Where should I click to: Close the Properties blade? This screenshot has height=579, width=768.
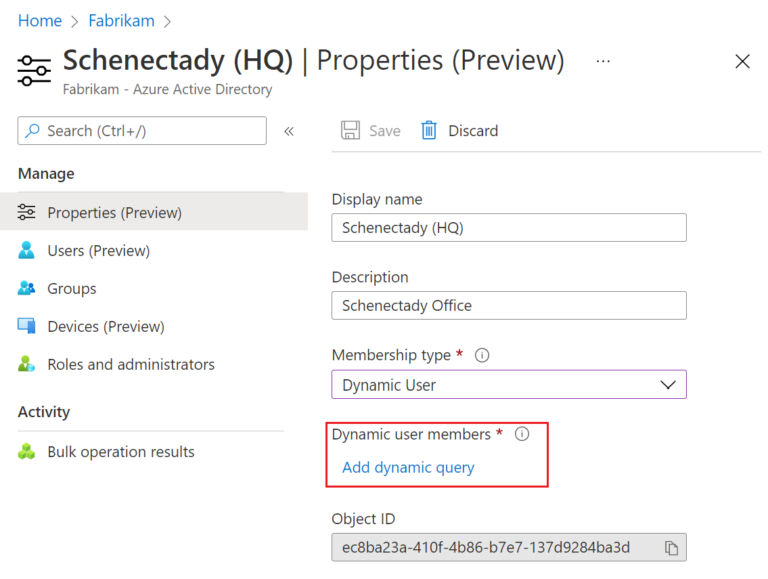pos(742,62)
